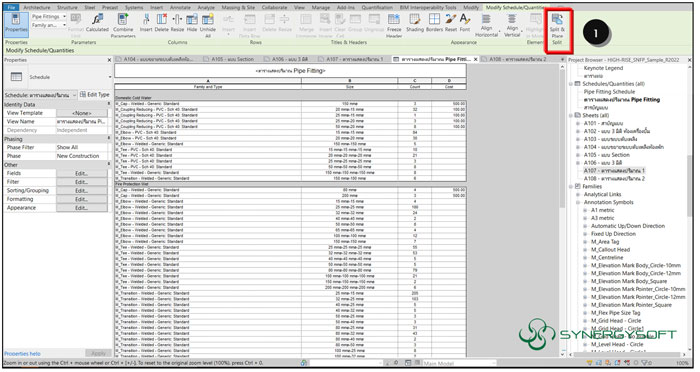
Task: Collapse the Families tree node
Action: click(x=571, y=186)
